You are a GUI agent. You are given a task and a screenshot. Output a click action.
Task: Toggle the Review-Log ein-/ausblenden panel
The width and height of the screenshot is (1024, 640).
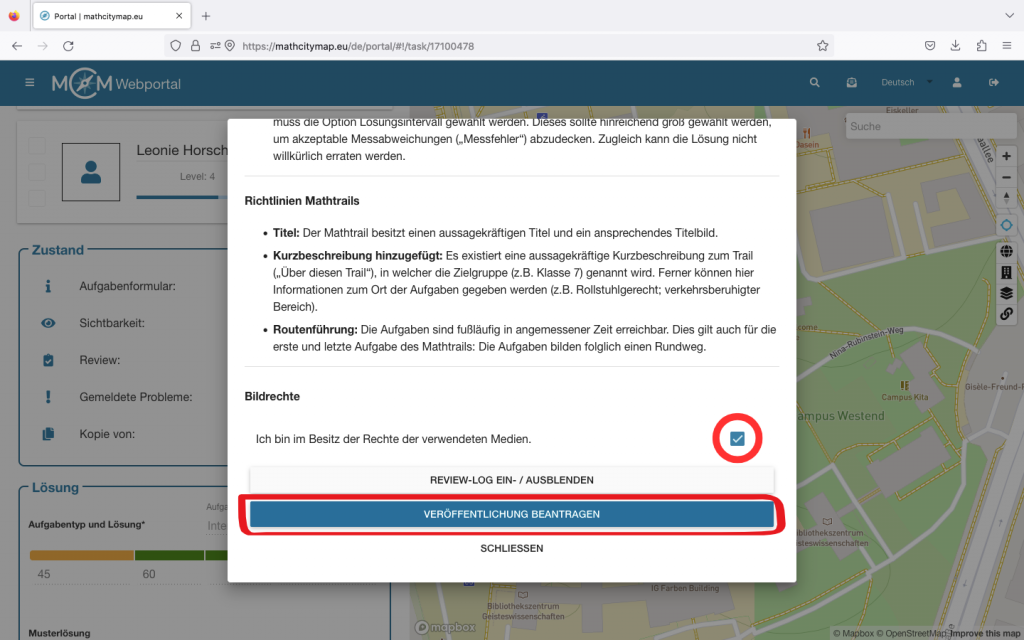pos(511,480)
